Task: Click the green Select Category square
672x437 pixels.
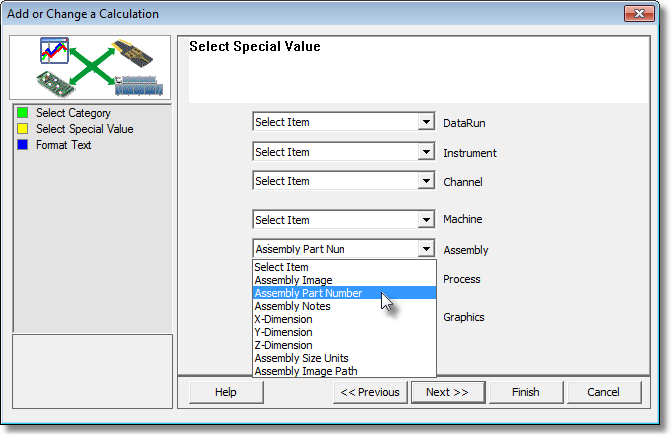Action: click(x=23, y=113)
